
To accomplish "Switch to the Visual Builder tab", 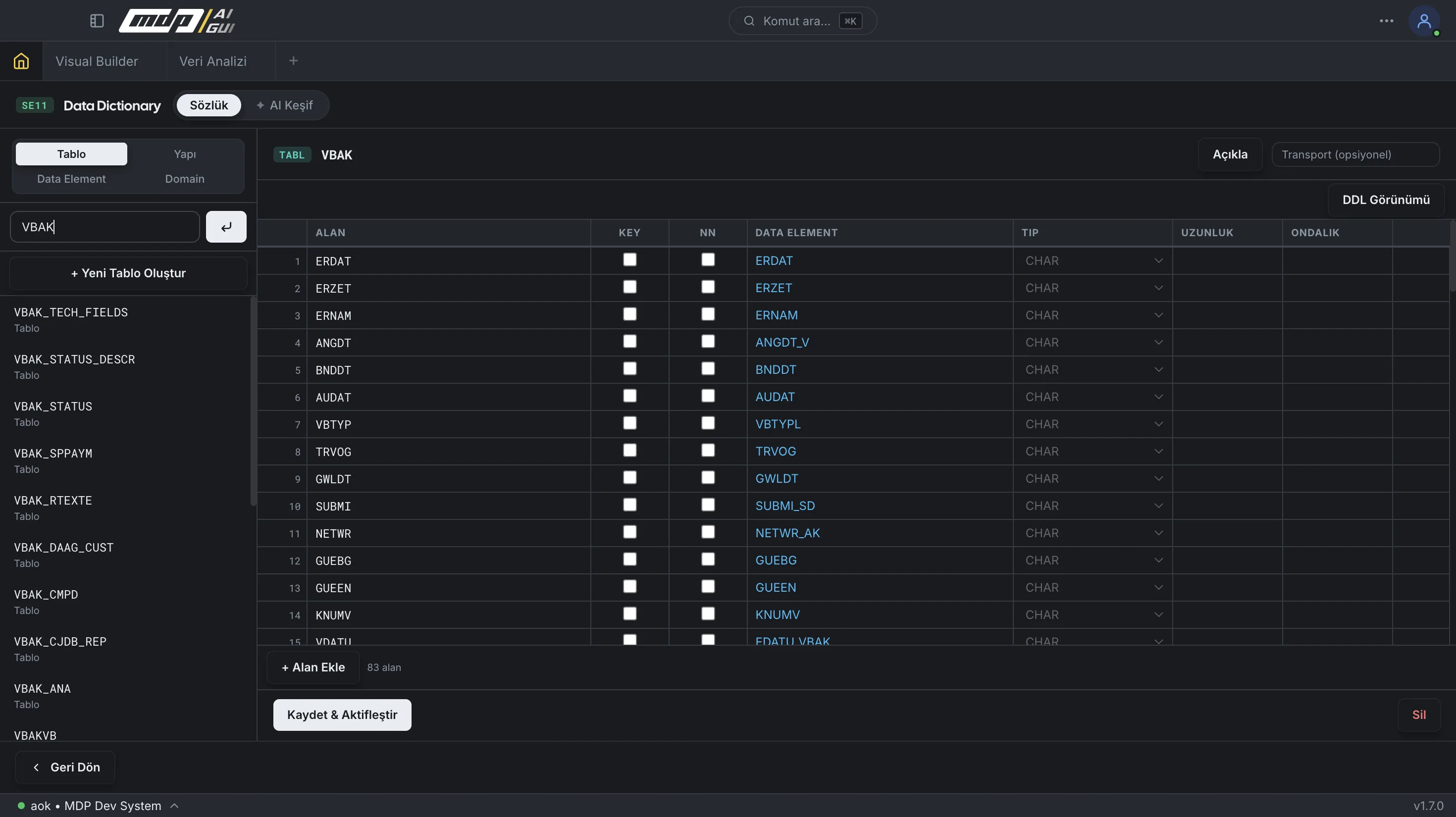I will (x=97, y=61).
